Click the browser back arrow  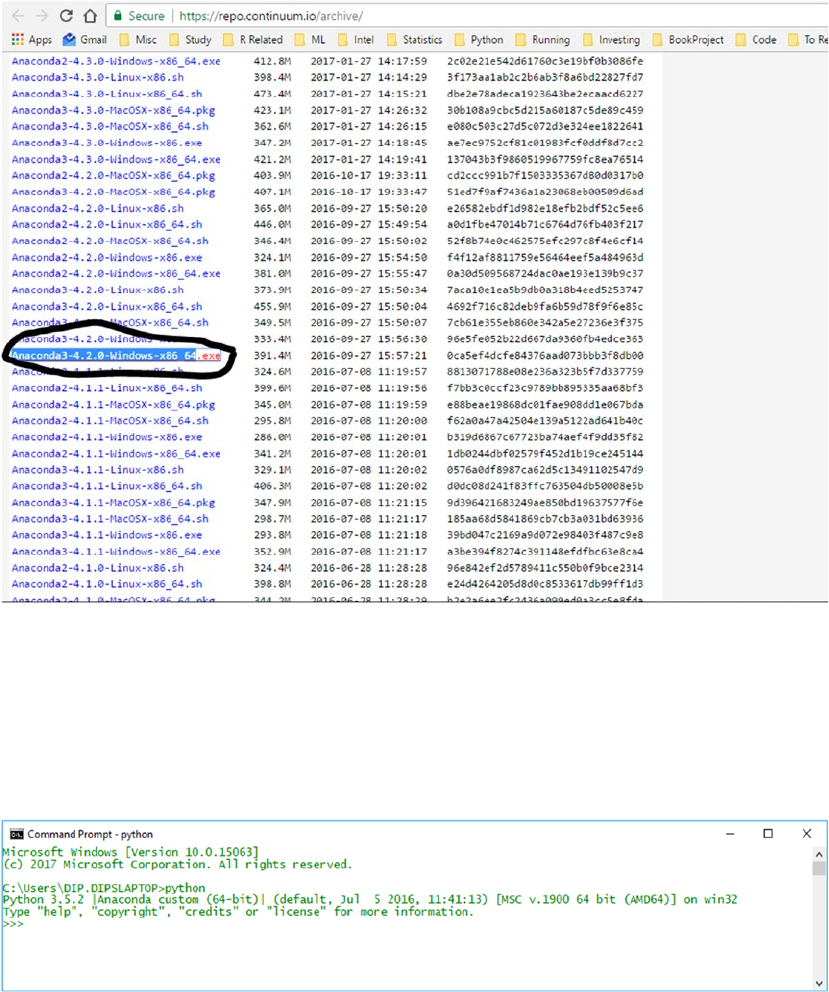coord(18,15)
